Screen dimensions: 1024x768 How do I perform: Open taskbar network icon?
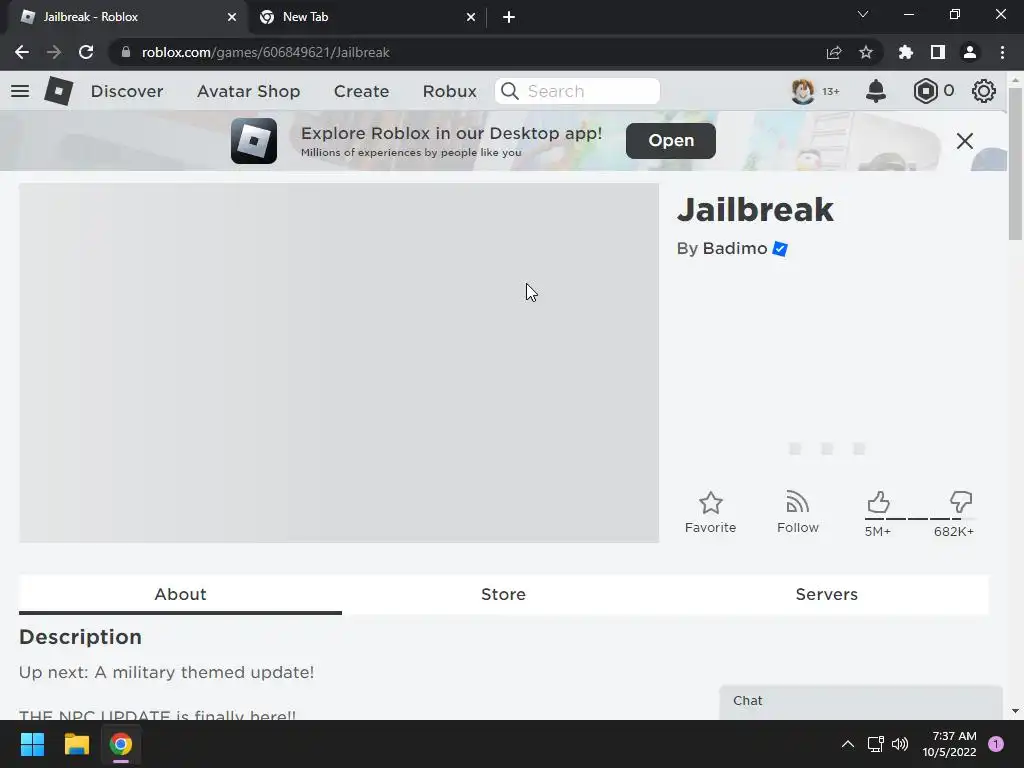[875, 744]
